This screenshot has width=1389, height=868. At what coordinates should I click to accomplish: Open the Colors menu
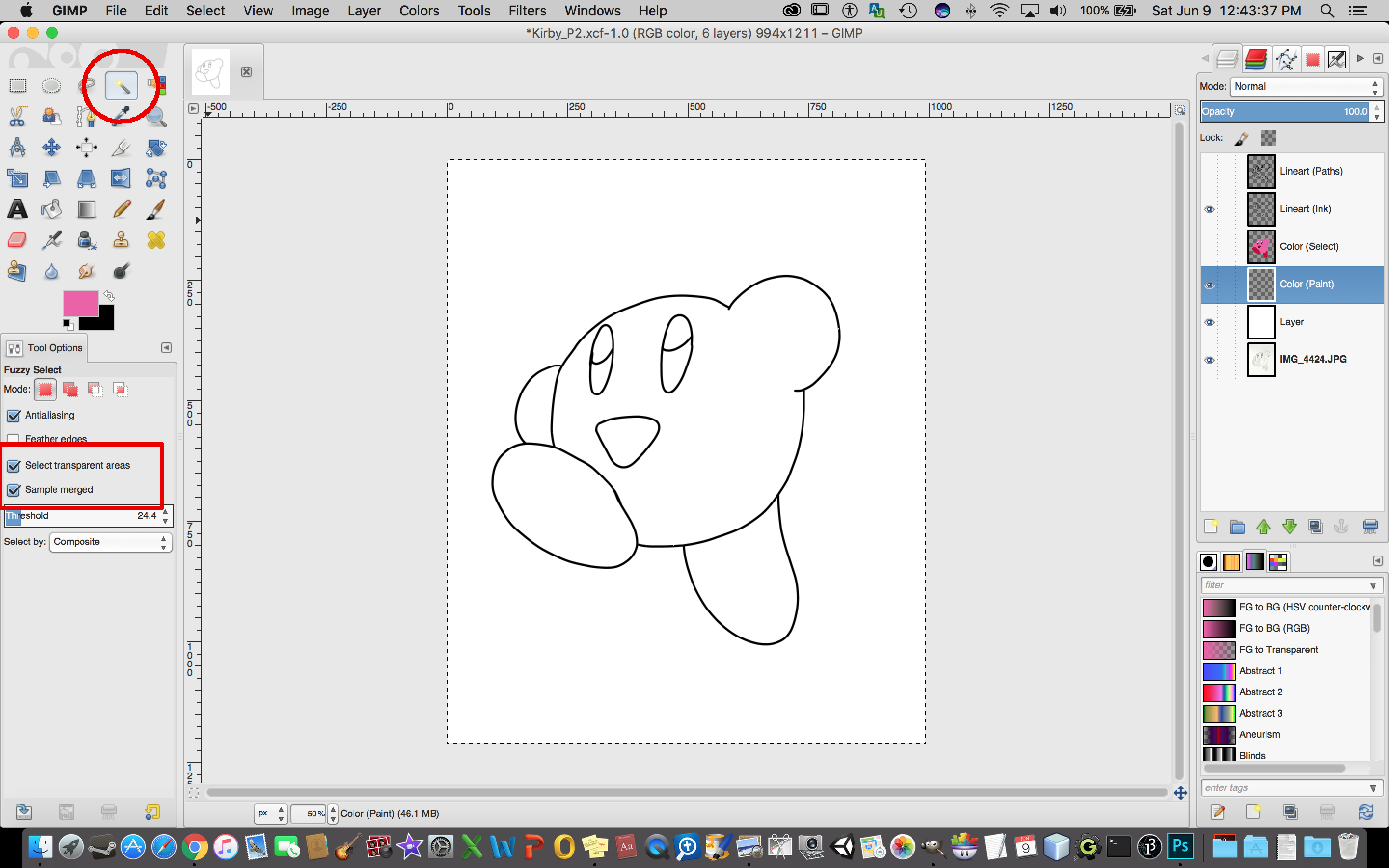tap(419, 11)
